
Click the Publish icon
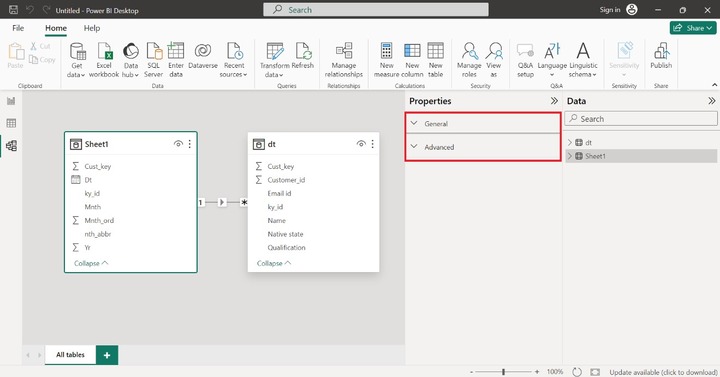(661, 51)
